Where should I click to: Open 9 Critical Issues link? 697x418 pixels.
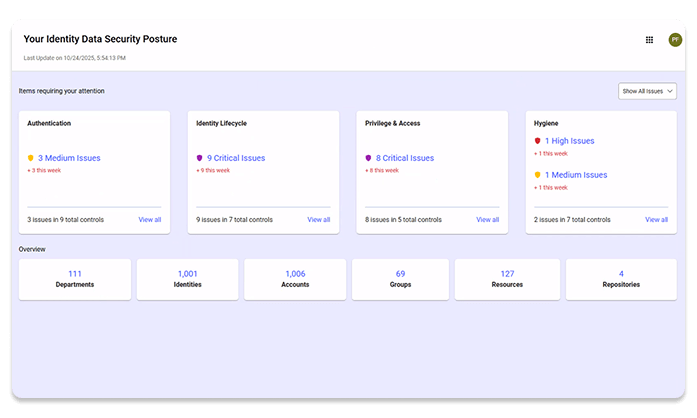pos(236,158)
